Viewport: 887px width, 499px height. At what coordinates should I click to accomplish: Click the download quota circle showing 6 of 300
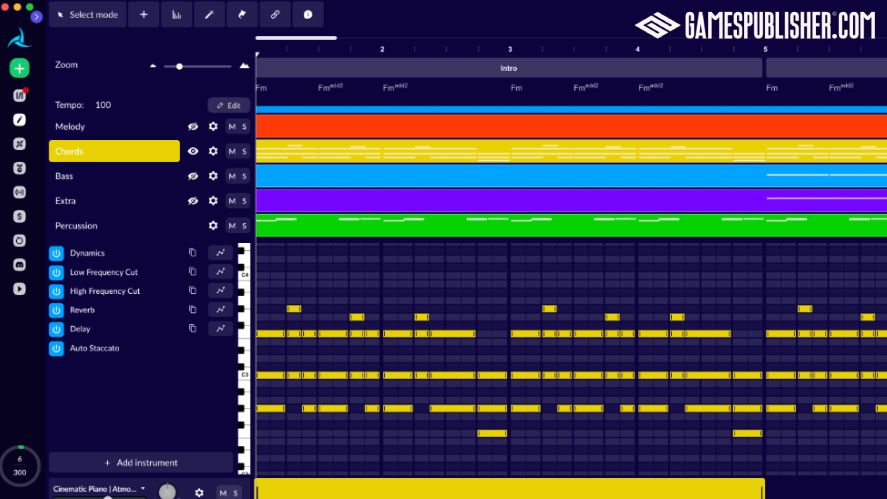coord(20,466)
